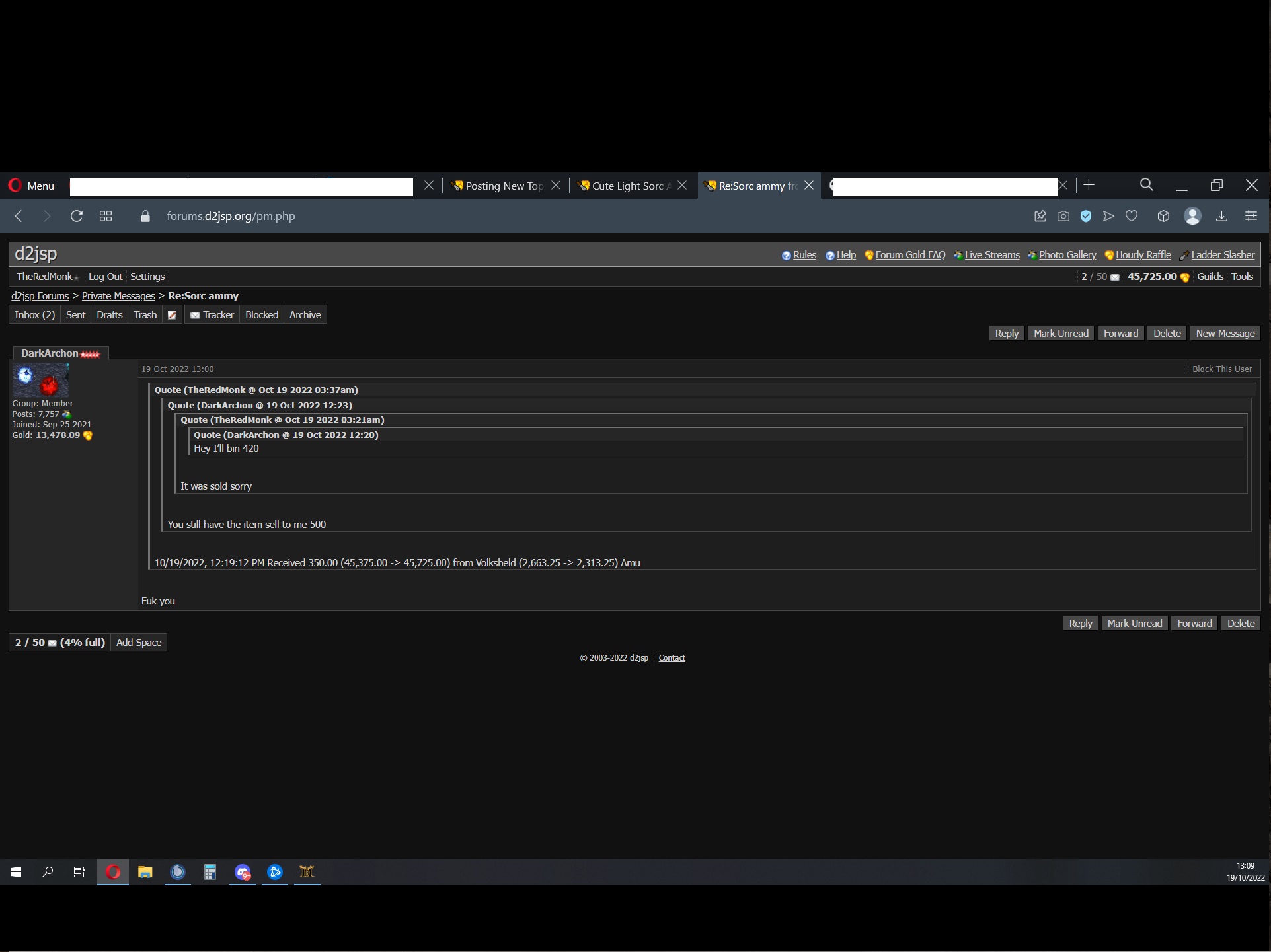
Task: Open the send arrow icon in toolbar
Action: [1108, 216]
